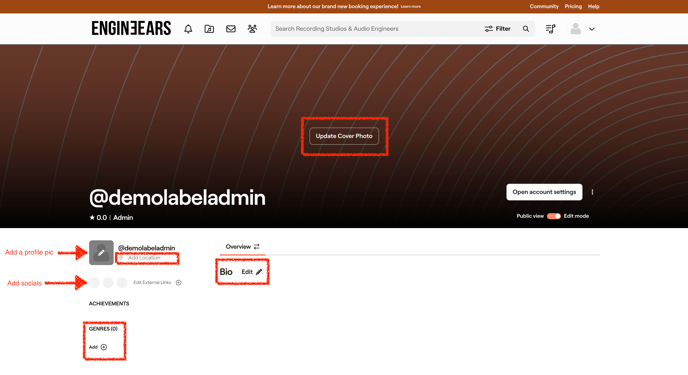Click the search magnifier icon
Image resolution: width=688 pixels, height=375 pixels.
coord(526,29)
